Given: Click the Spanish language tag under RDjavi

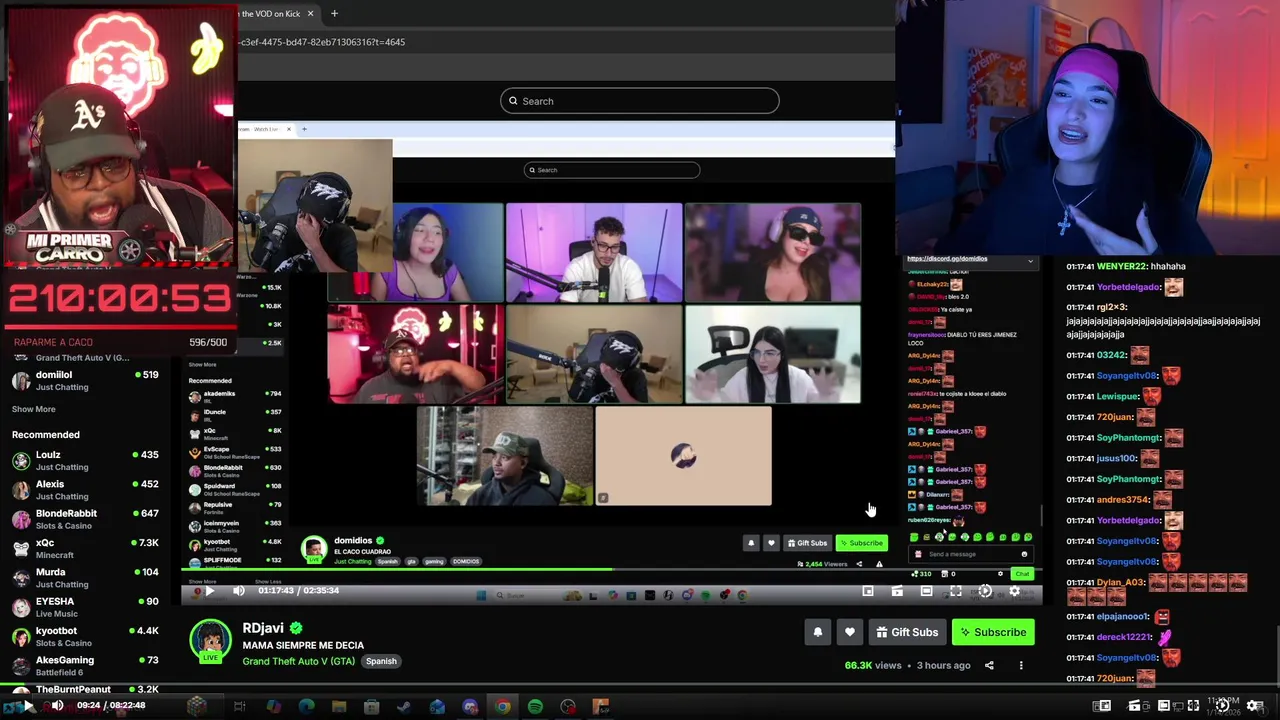Looking at the screenshot, I should coord(381,661).
